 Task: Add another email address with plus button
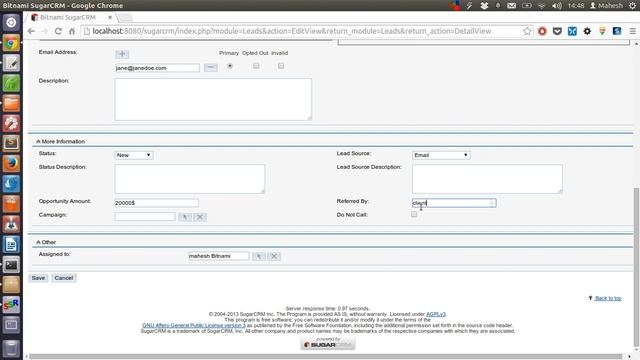click(x=122, y=54)
